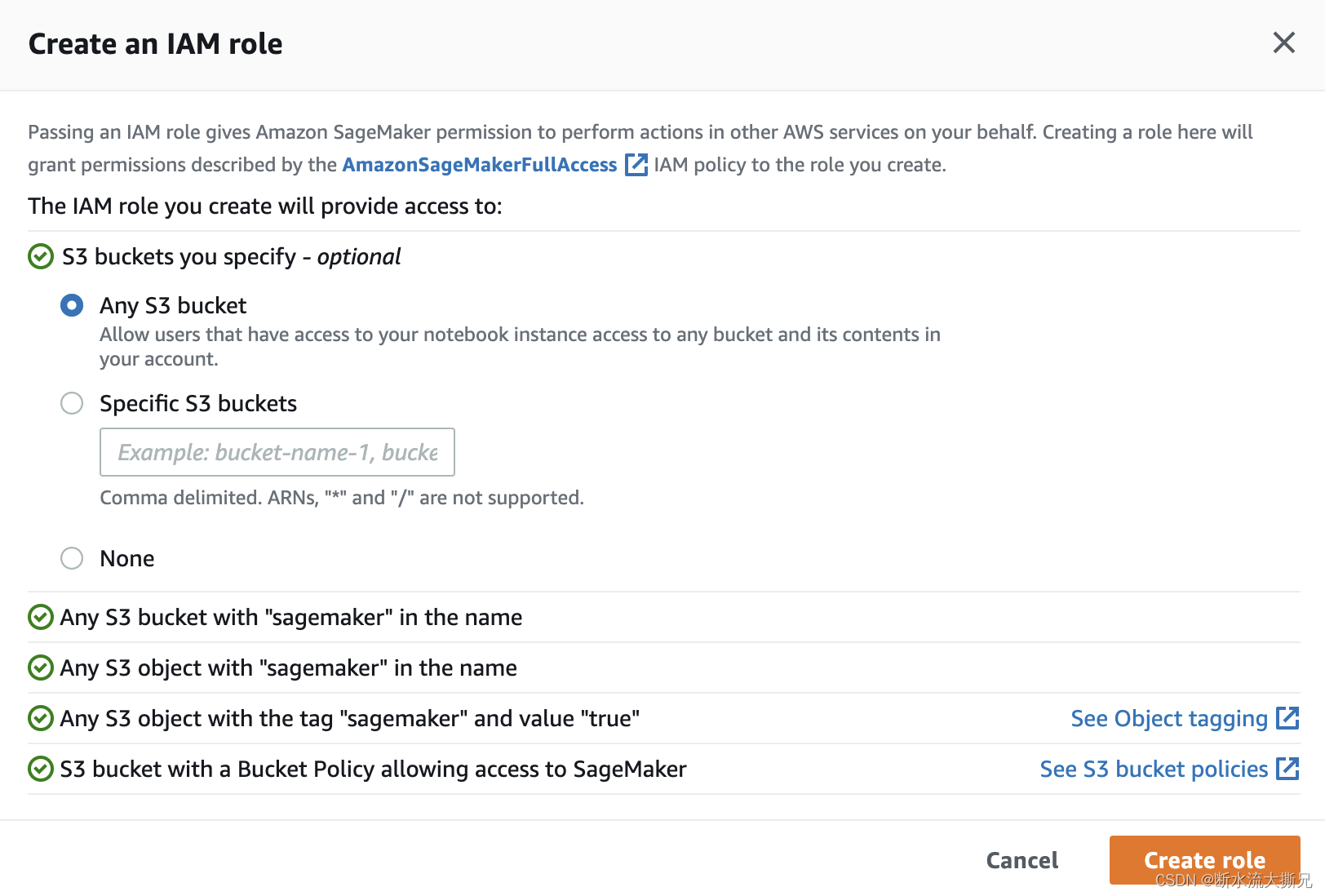
Task: Click 'Any S3 bucket with "sagemaker" in the name' text
Action: [x=291, y=618]
